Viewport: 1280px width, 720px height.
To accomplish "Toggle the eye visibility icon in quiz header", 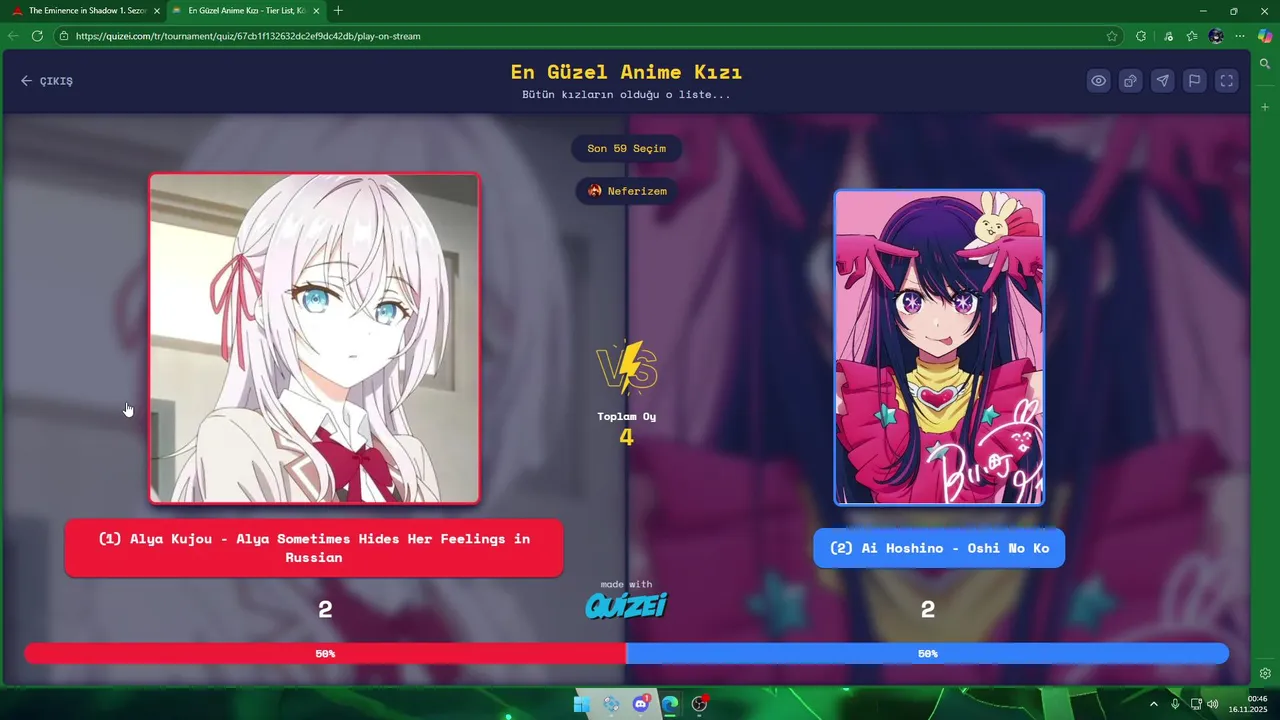I will click(x=1098, y=81).
